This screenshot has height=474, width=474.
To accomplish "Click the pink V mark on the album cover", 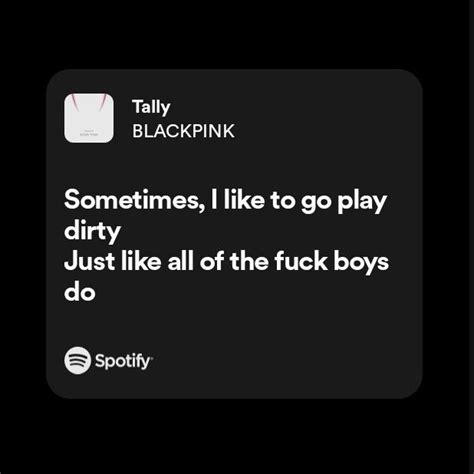I will [89, 102].
